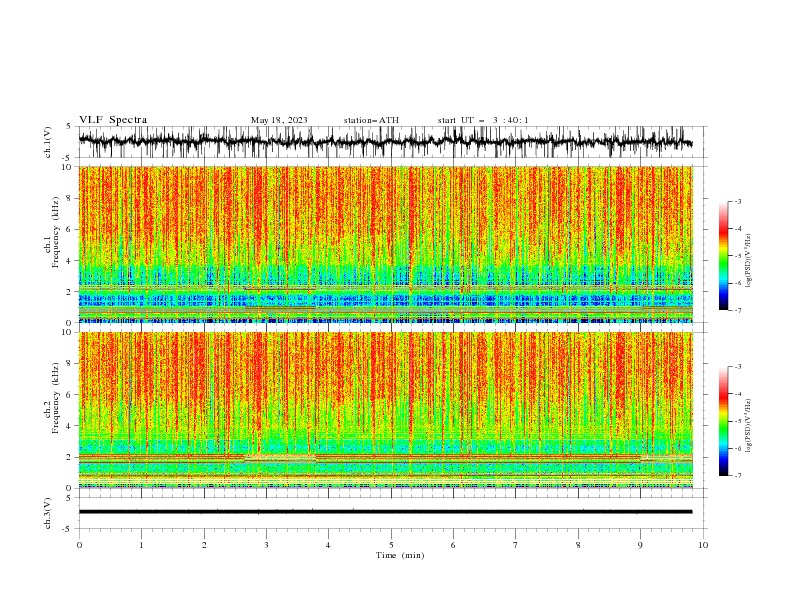Click the ch.2 color bar's log(PSD) label

point(749,426)
